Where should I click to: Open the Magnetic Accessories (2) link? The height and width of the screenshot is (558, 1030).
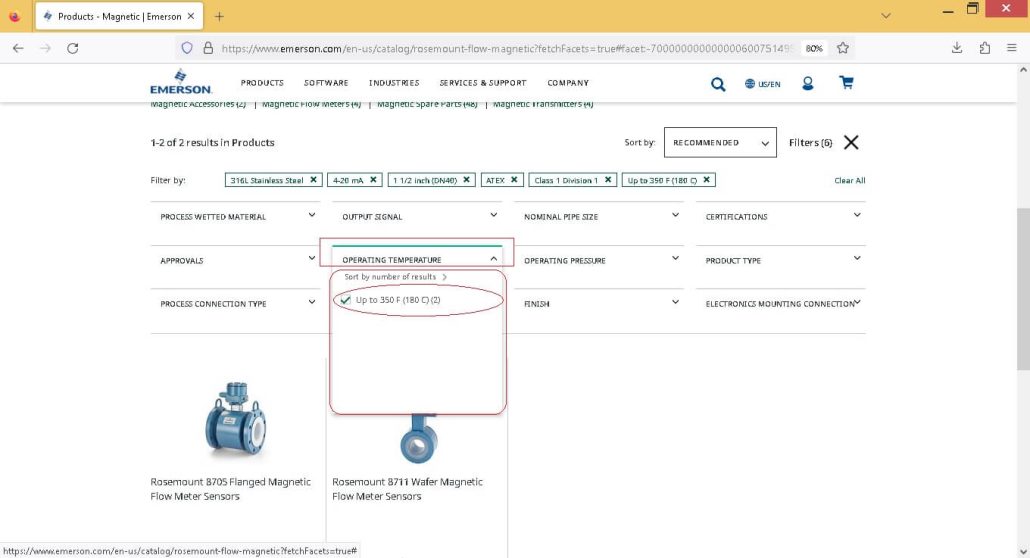198,105
